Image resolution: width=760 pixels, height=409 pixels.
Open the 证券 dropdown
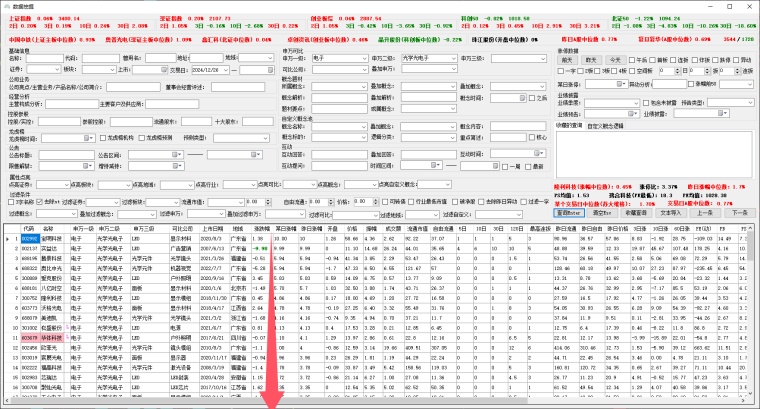coord(57,70)
